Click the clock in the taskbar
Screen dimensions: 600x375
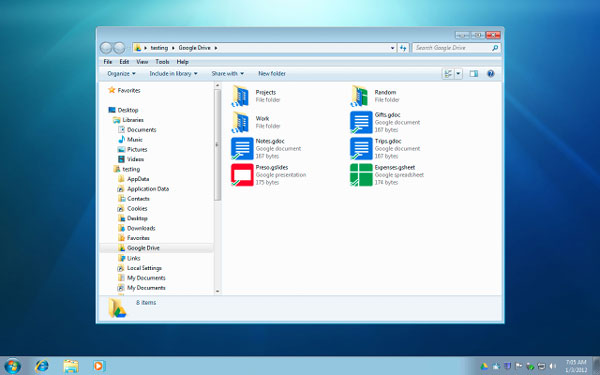[x=576, y=366]
